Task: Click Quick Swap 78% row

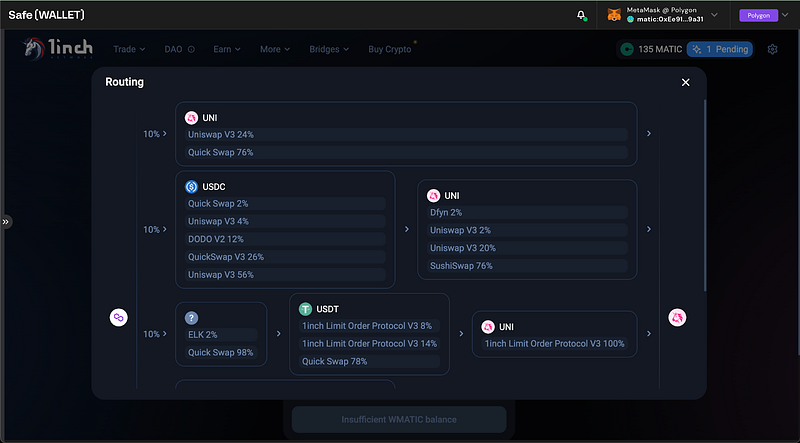Action: tap(369, 361)
